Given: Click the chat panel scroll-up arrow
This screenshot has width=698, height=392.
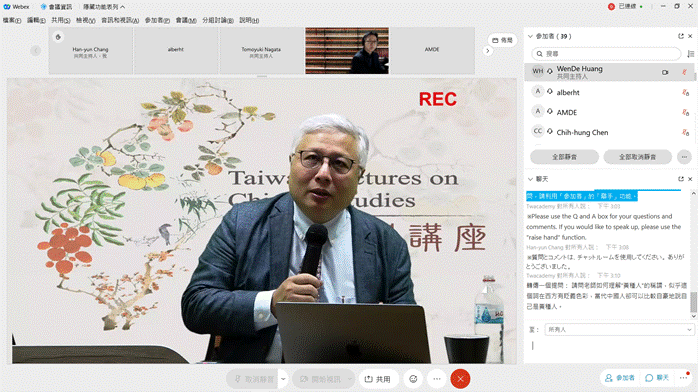Looking at the screenshot, I should [693, 194].
